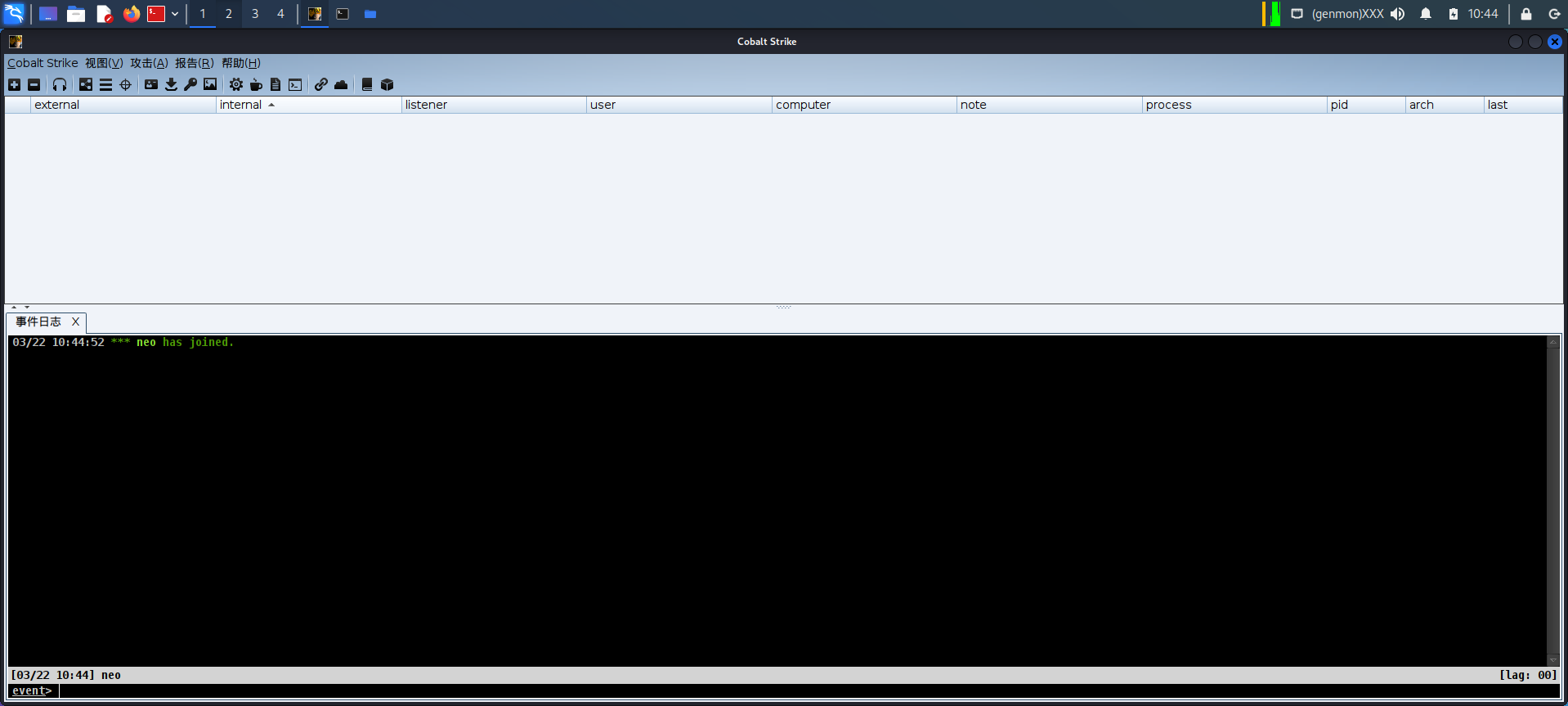Click the headphones listeners icon
Image resolution: width=1568 pixels, height=706 pixels.
point(60,84)
